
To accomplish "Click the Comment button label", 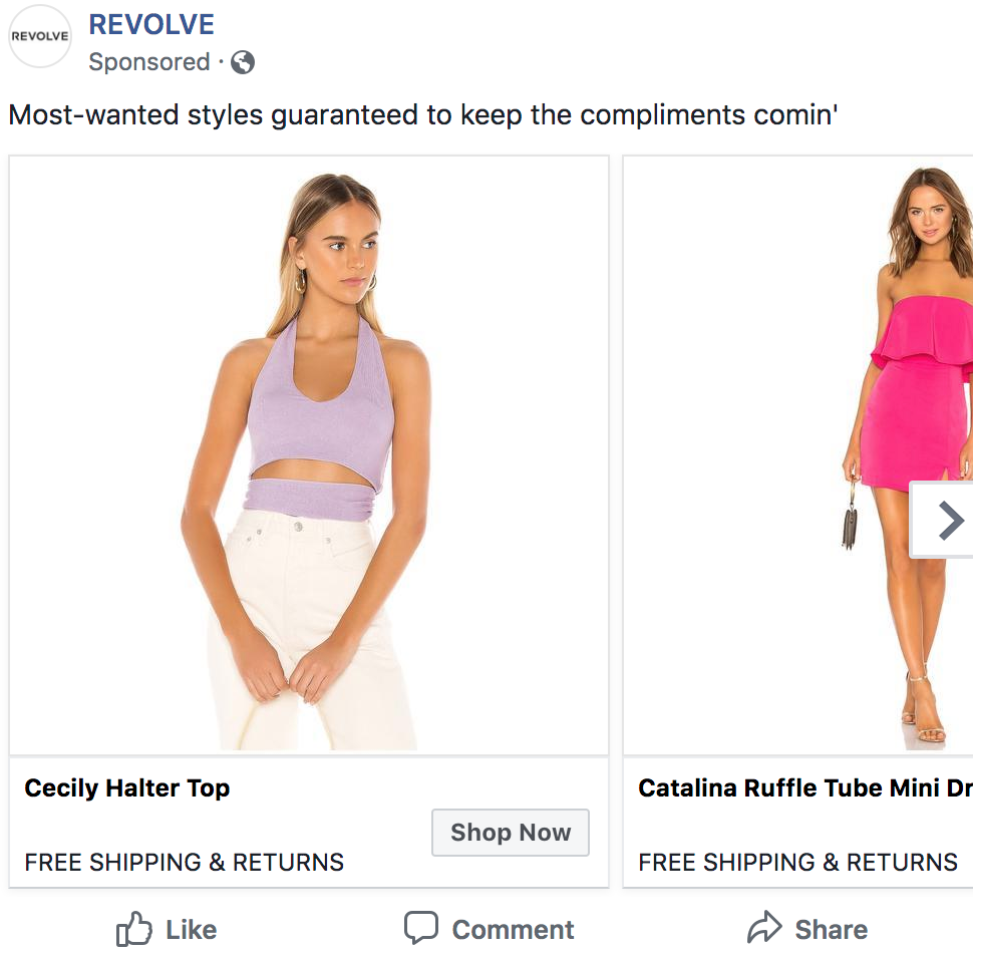I will point(513,930).
